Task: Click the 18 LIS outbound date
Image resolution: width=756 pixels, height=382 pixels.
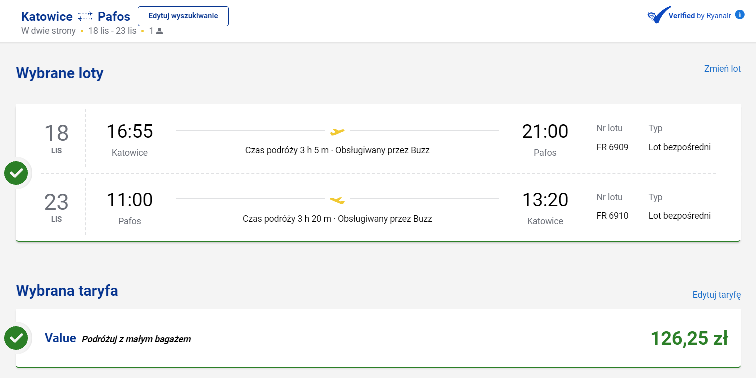Action: point(56,138)
